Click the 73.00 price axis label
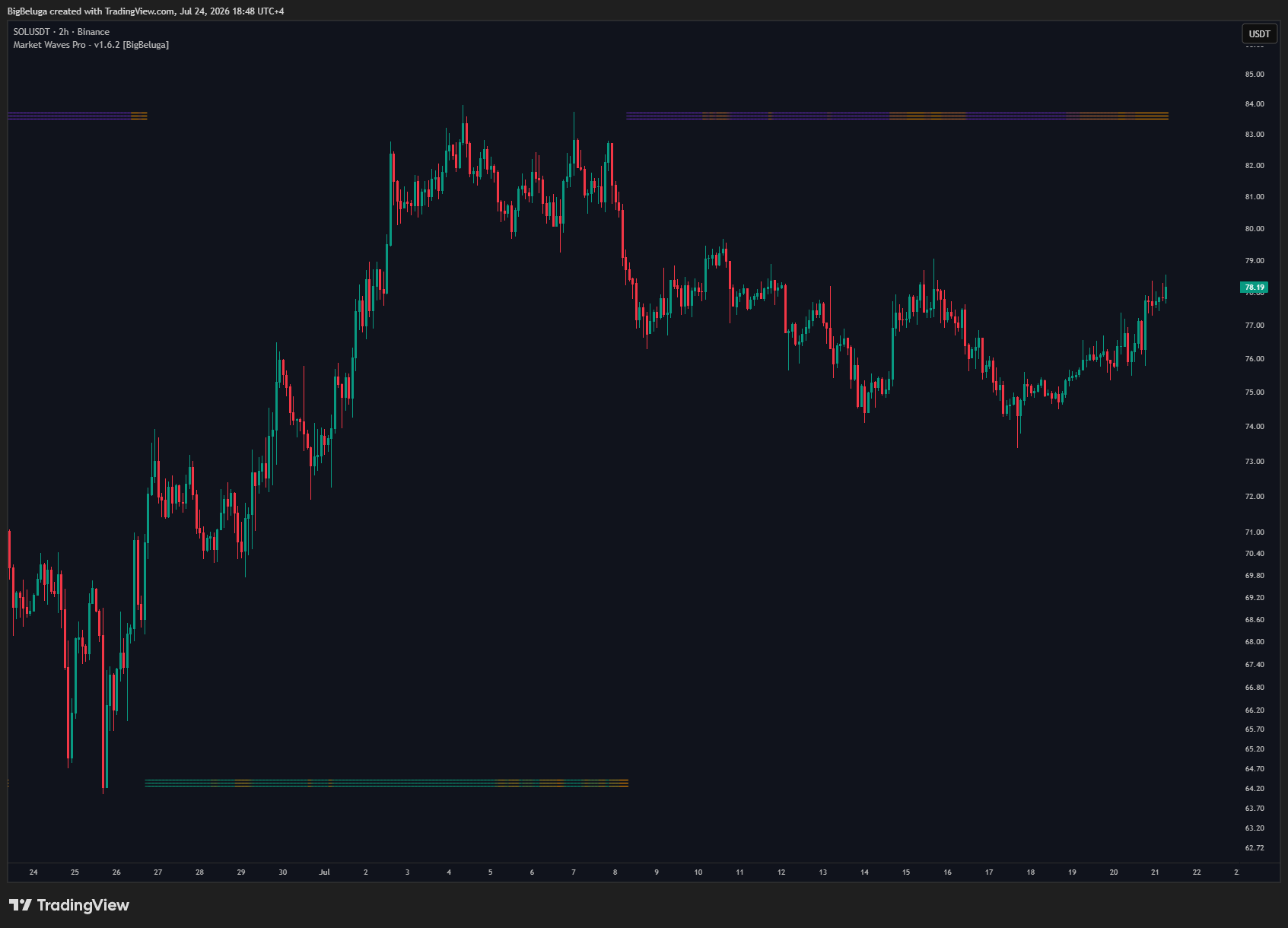The height and width of the screenshot is (928, 1288). pos(1255,462)
